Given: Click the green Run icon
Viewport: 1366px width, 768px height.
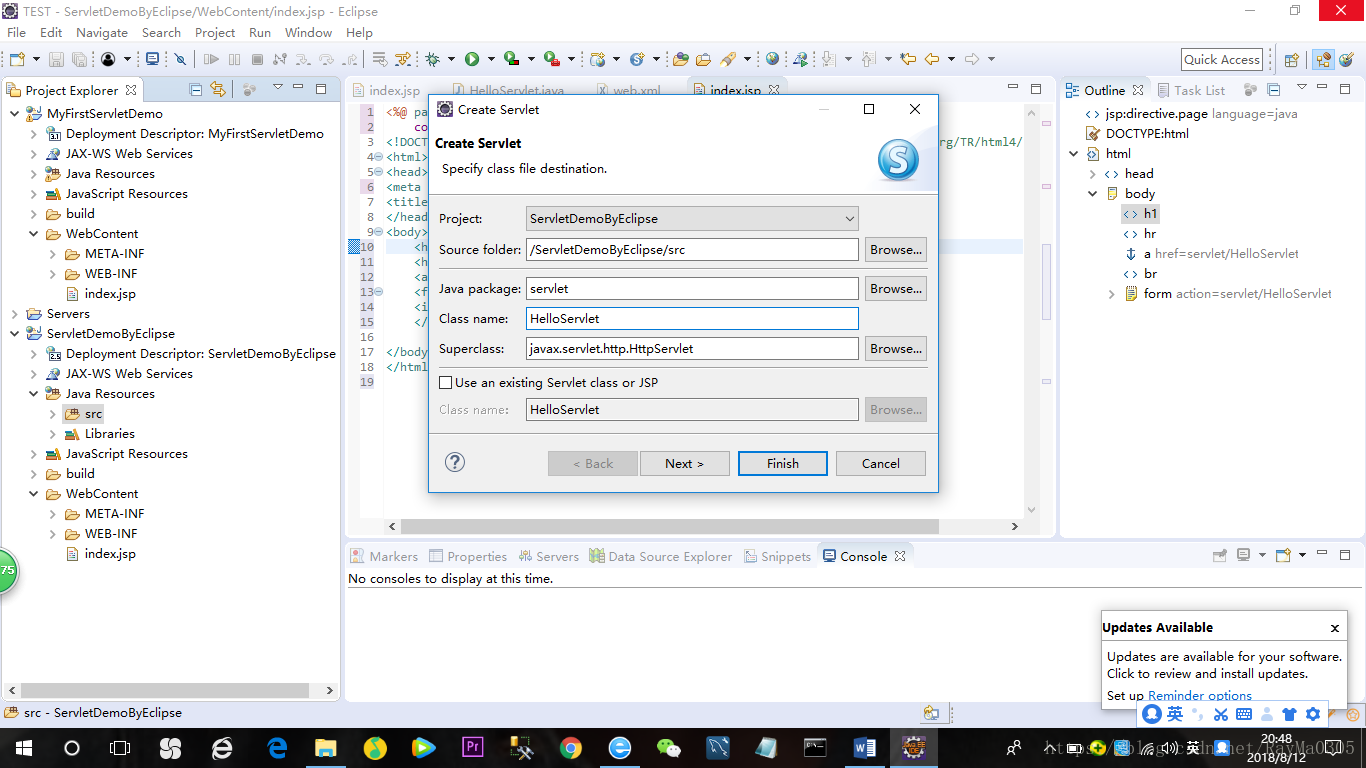Looking at the screenshot, I should click(471, 59).
